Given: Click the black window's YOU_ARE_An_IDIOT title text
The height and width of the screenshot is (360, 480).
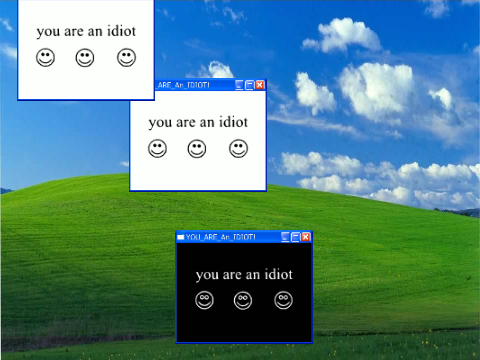Looking at the screenshot, I should click(221, 237).
